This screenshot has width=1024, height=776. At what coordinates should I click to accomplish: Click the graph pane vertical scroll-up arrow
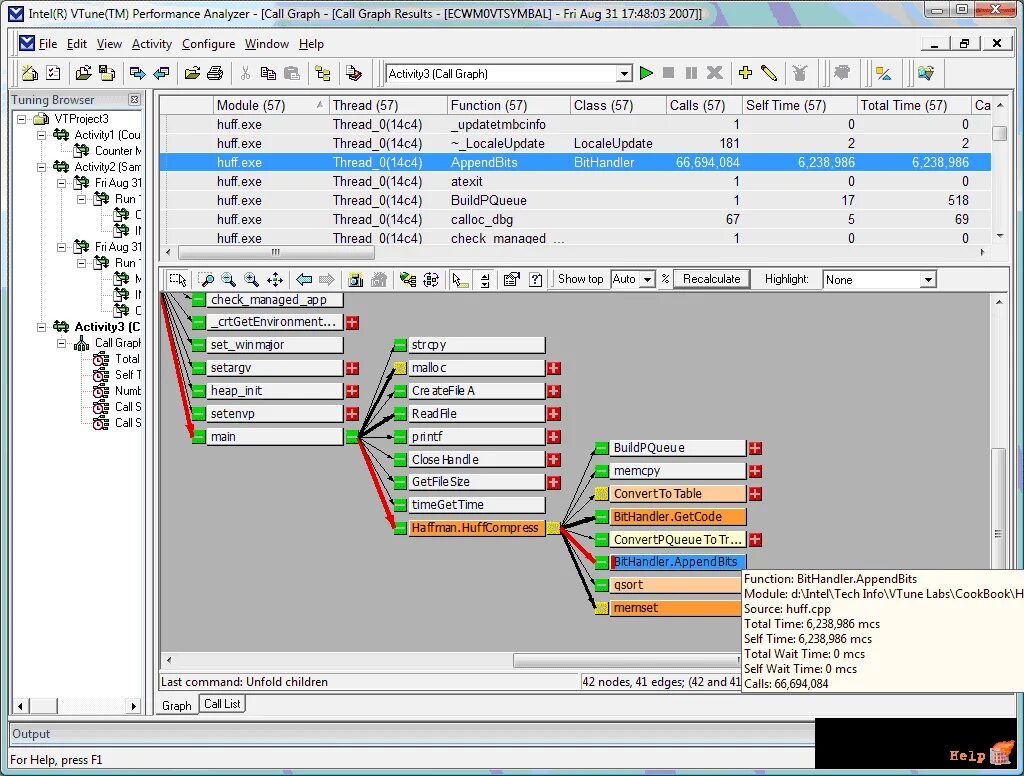[999, 302]
